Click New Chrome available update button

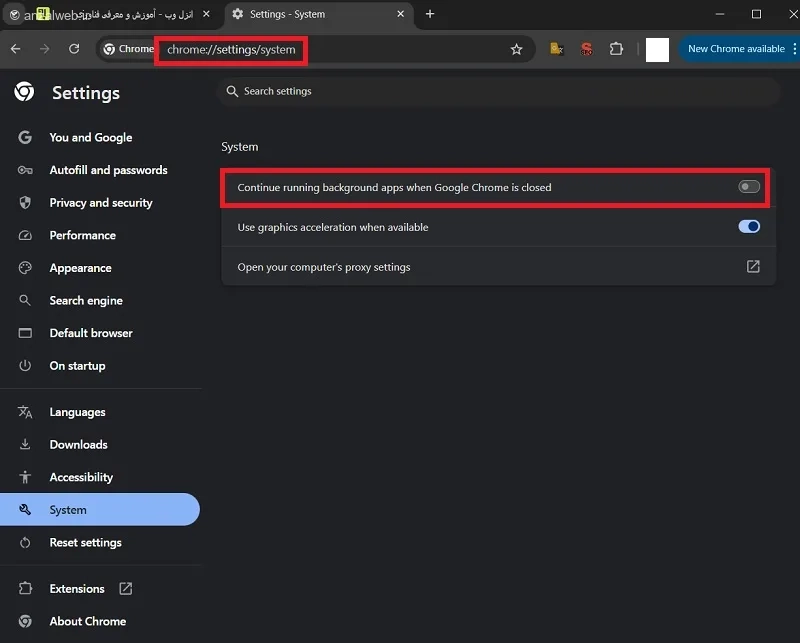tap(736, 49)
